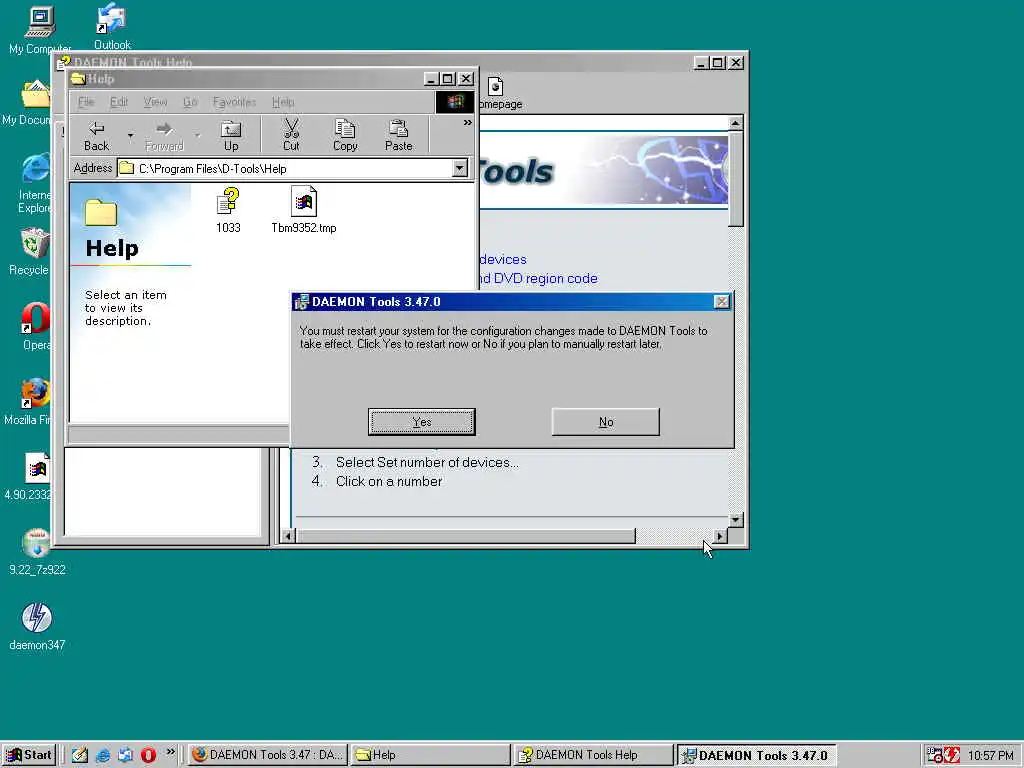Screen dimensions: 1024x768
Task: Open the Forward history dropdown arrow
Action: pyautogui.click(x=197, y=135)
